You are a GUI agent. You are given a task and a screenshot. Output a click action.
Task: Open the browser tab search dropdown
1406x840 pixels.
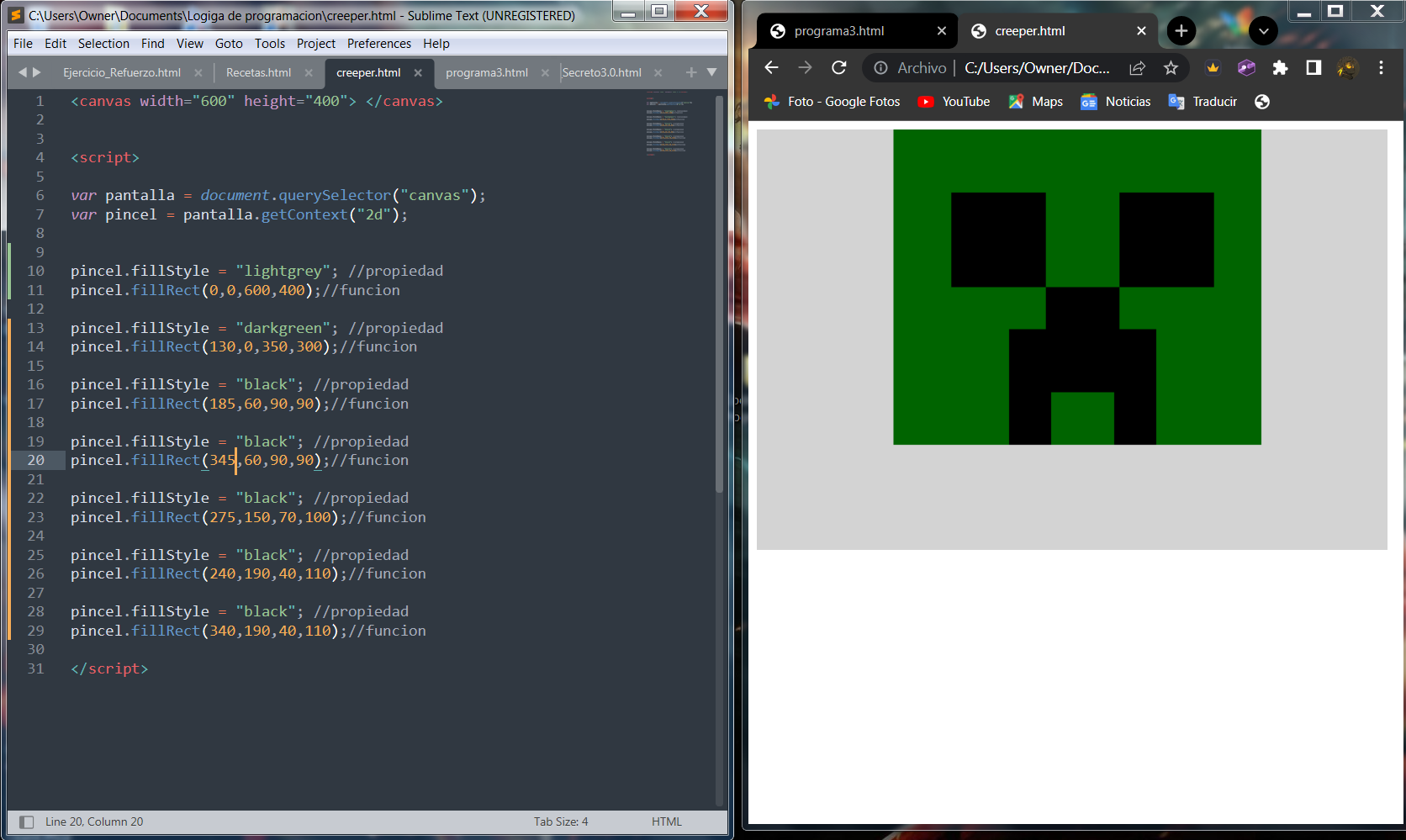[1263, 31]
